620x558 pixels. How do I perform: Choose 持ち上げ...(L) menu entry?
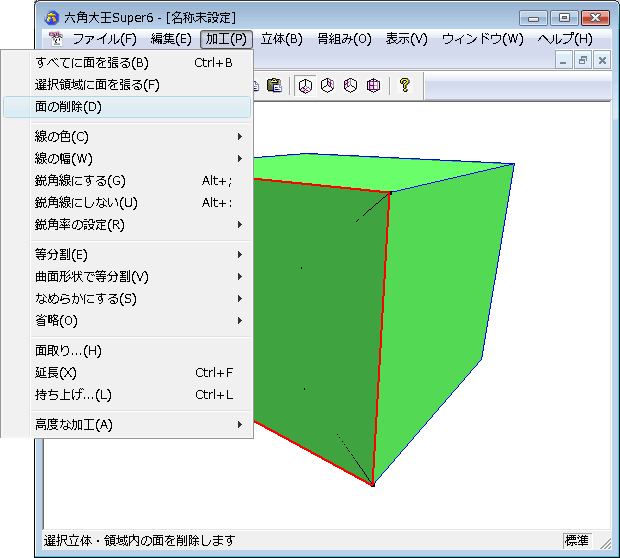(127, 395)
